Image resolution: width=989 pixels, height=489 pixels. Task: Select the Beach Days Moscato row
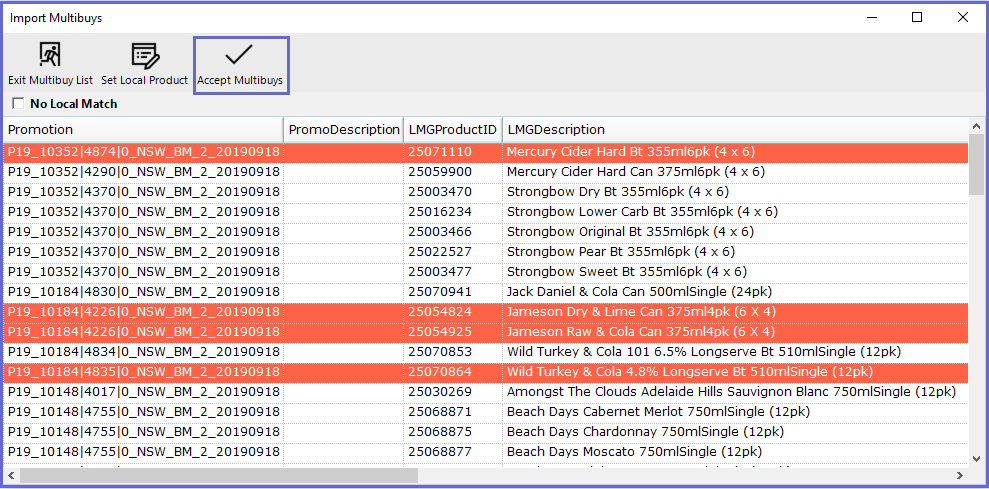click(486, 452)
